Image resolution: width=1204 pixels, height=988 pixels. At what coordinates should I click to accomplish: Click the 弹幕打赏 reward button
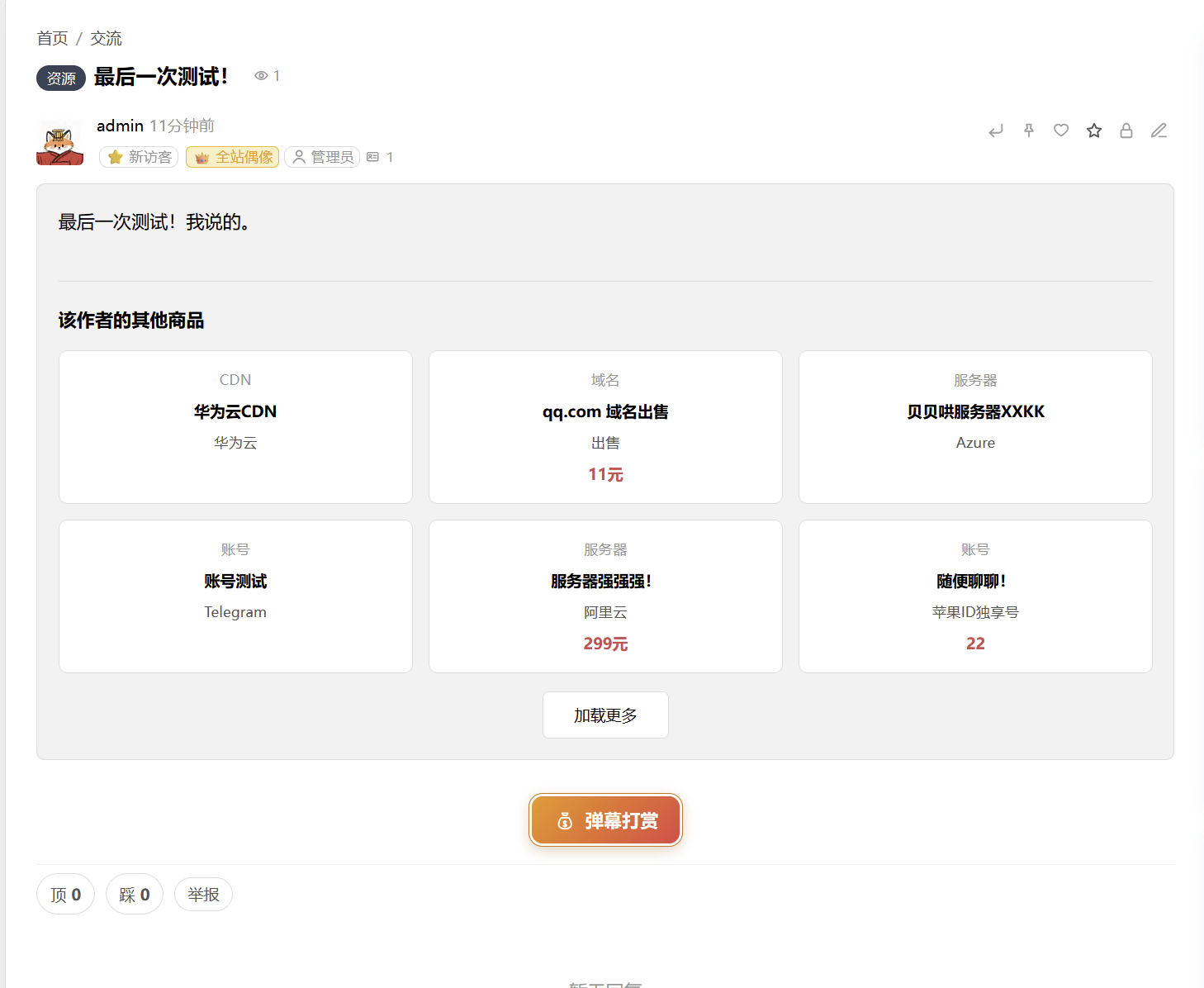tap(605, 820)
